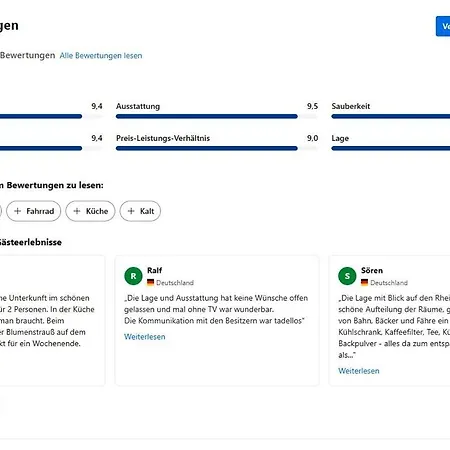Image resolution: width=450 pixels, height=450 pixels.
Task: Click the Lage rating bar
Action: coord(391,148)
